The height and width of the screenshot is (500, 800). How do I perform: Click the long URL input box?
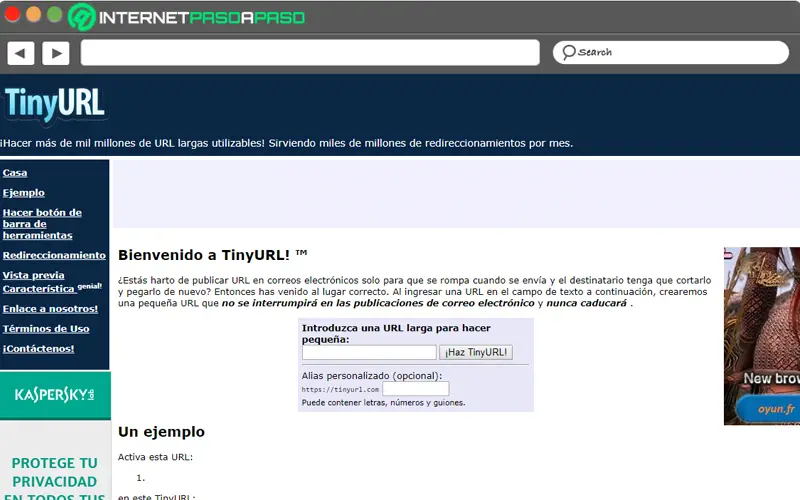[x=369, y=352]
